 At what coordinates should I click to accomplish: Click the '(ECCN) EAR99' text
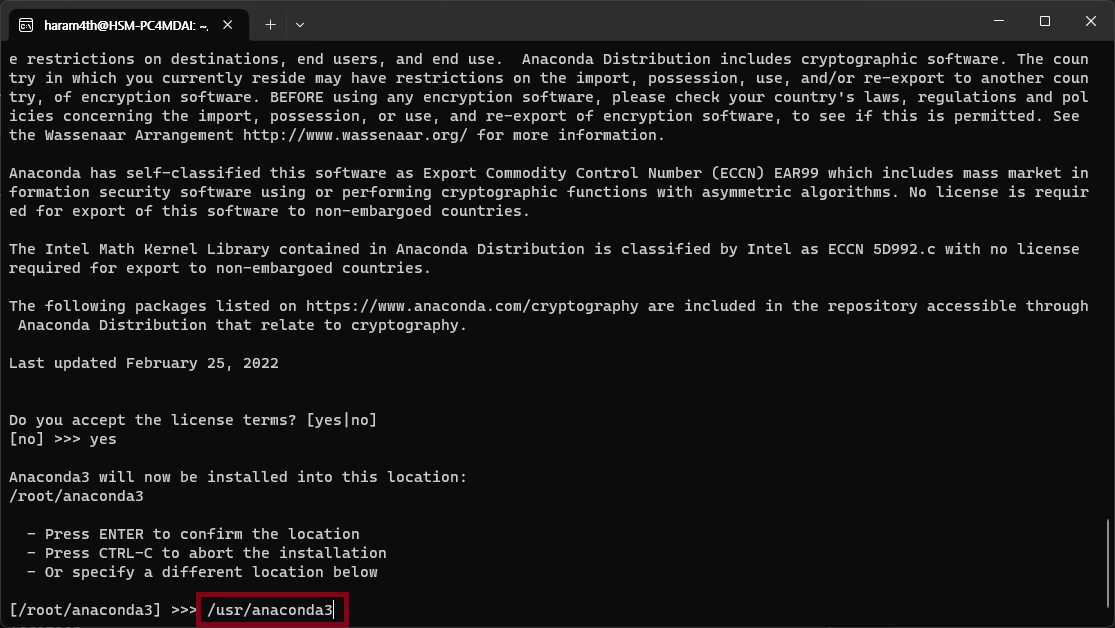(764, 173)
